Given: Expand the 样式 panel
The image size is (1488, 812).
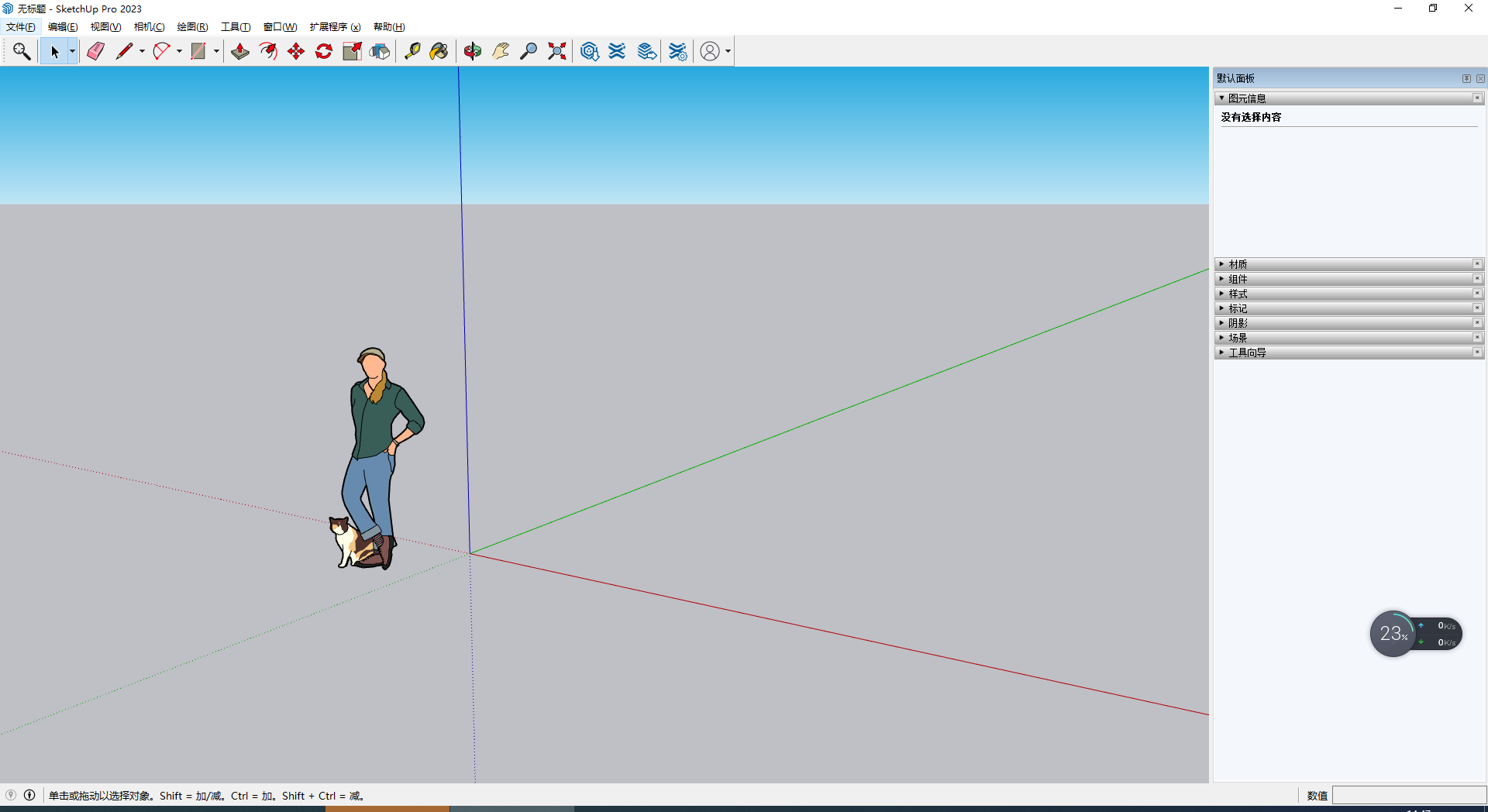Looking at the screenshot, I should (1222, 294).
